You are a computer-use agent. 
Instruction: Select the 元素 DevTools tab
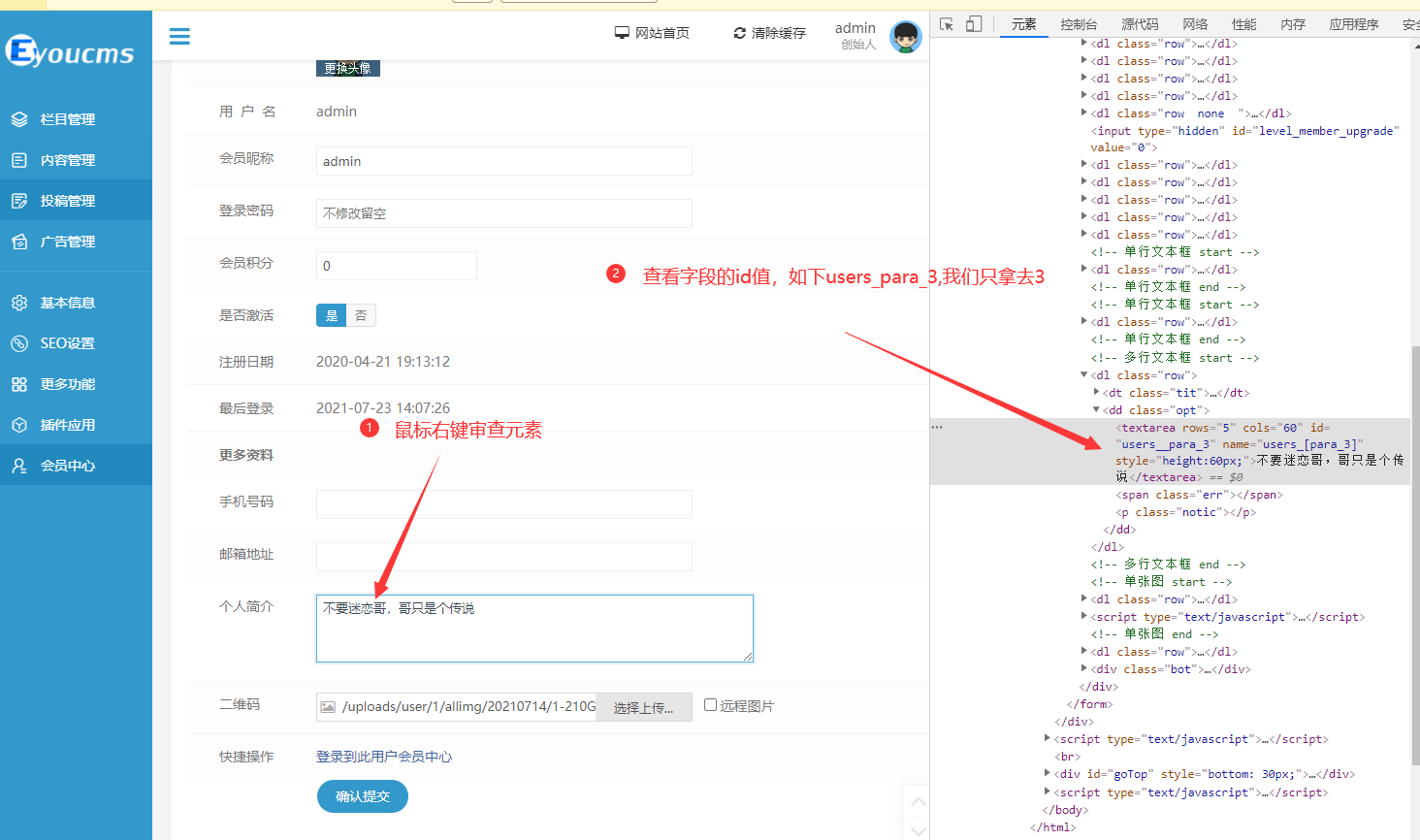click(x=1023, y=24)
